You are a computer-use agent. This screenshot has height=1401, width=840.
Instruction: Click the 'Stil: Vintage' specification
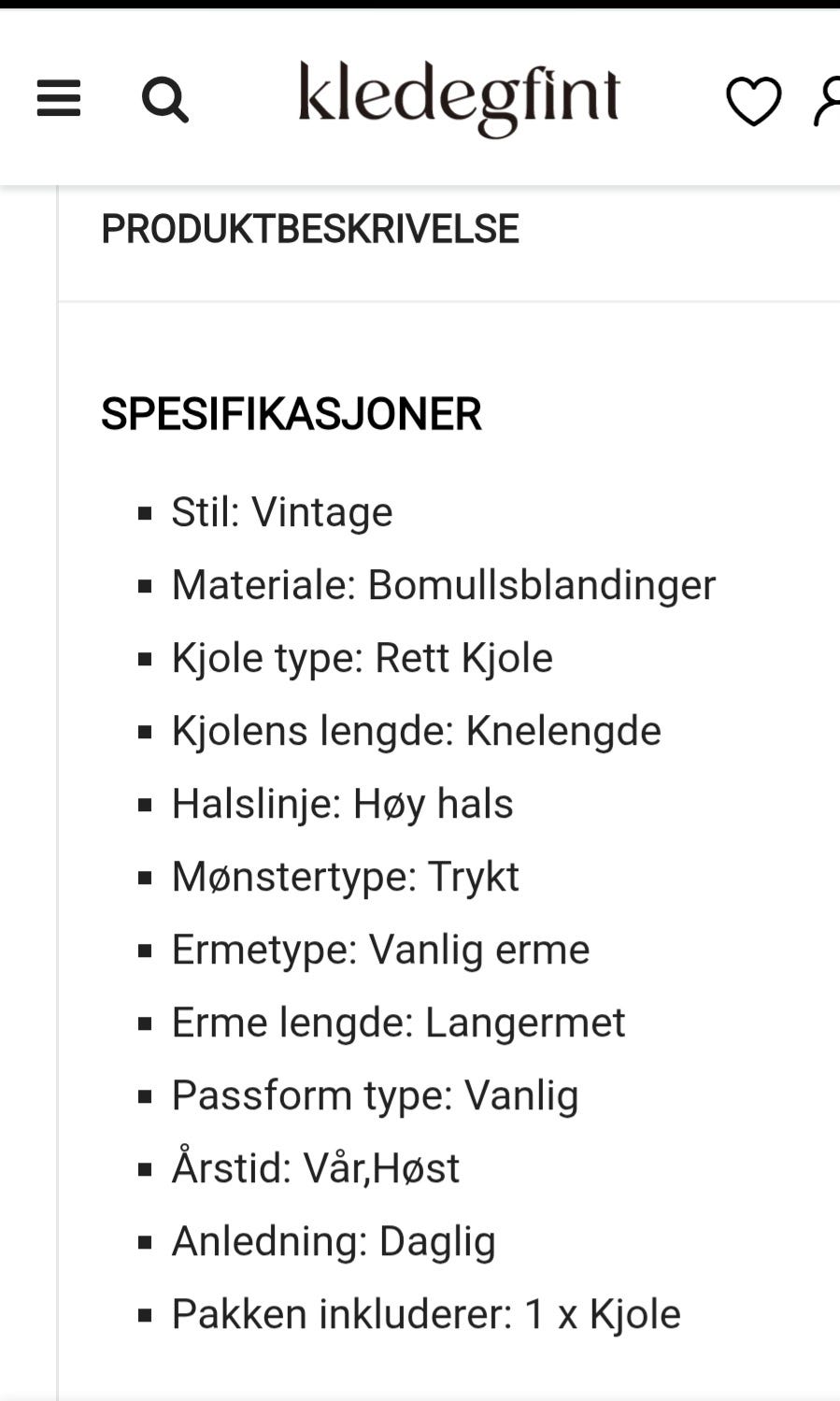[281, 511]
